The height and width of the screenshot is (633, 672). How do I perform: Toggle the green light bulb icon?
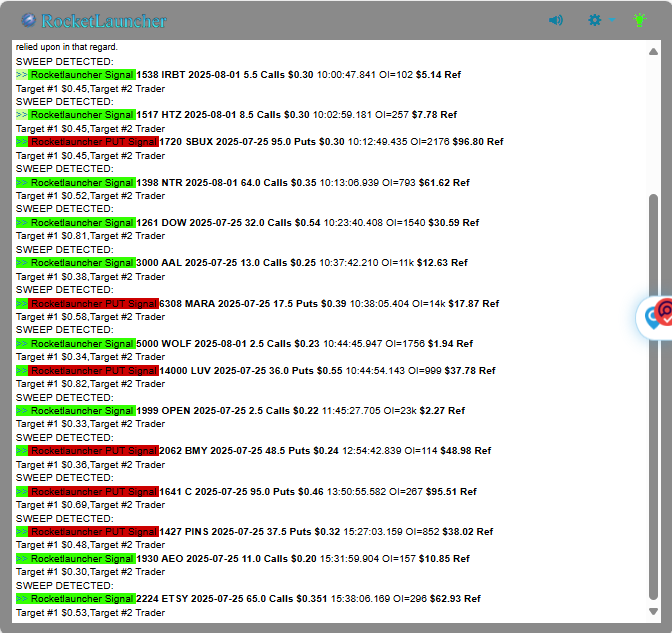639,20
